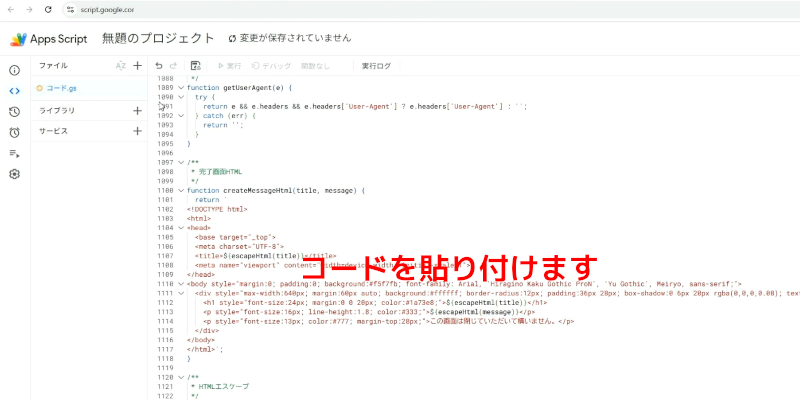Click the HTMLエスケープ comment text
The height and width of the screenshot is (400, 800).
(223, 387)
